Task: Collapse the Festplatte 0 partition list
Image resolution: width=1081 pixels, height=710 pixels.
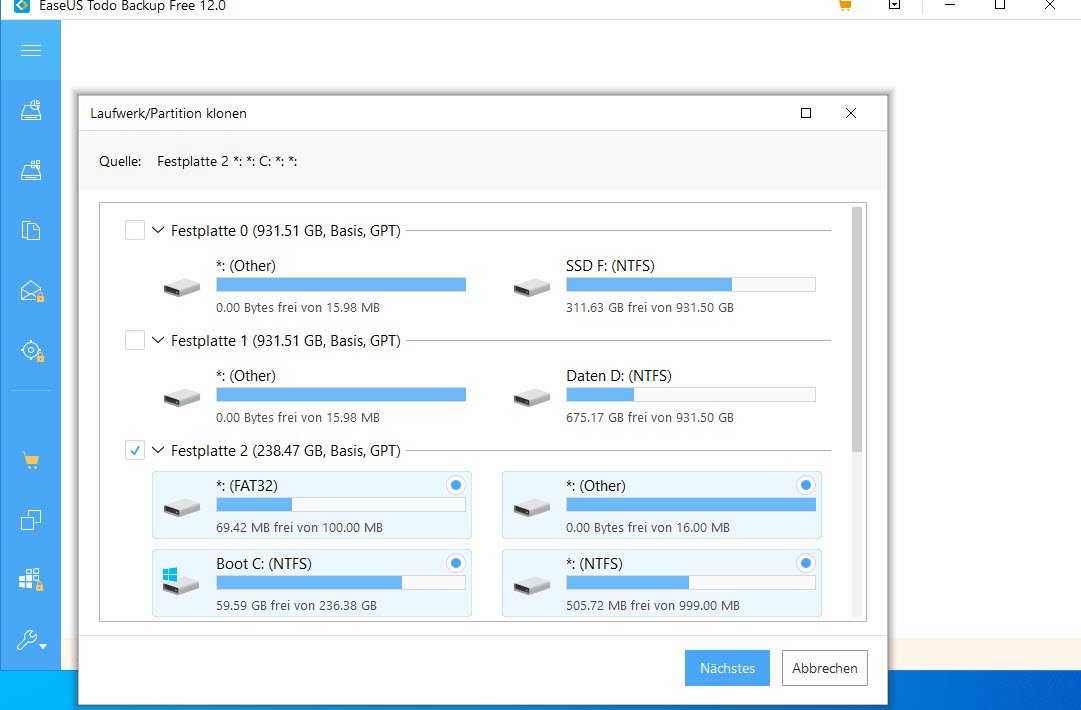Action: tap(157, 231)
